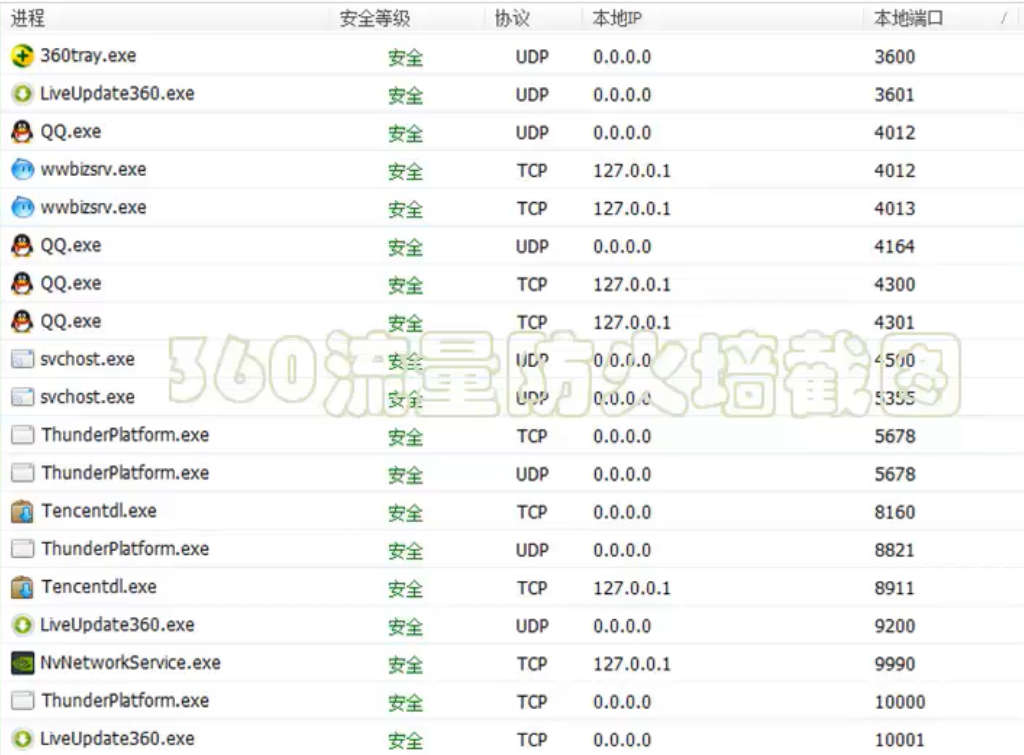This screenshot has width=1024, height=755.
Task: Click port value 9200
Action: tap(895, 626)
